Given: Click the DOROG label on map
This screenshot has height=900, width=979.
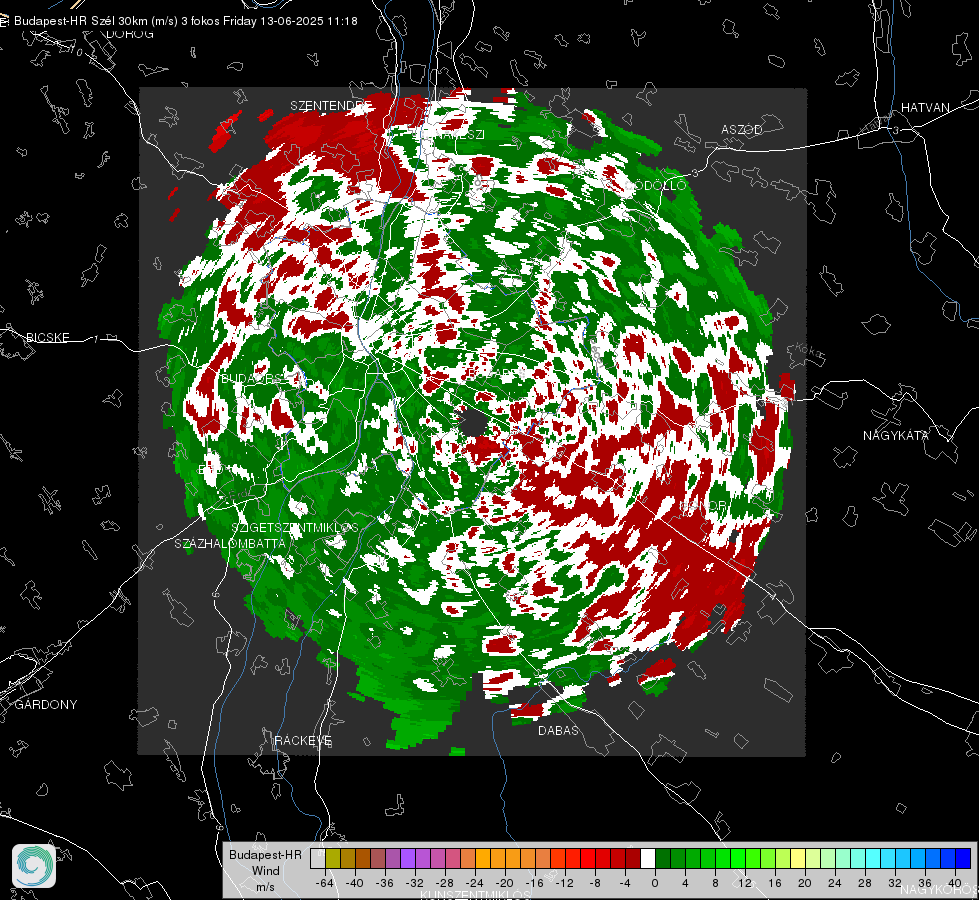Looking at the screenshot, I should tap(129, 34).
